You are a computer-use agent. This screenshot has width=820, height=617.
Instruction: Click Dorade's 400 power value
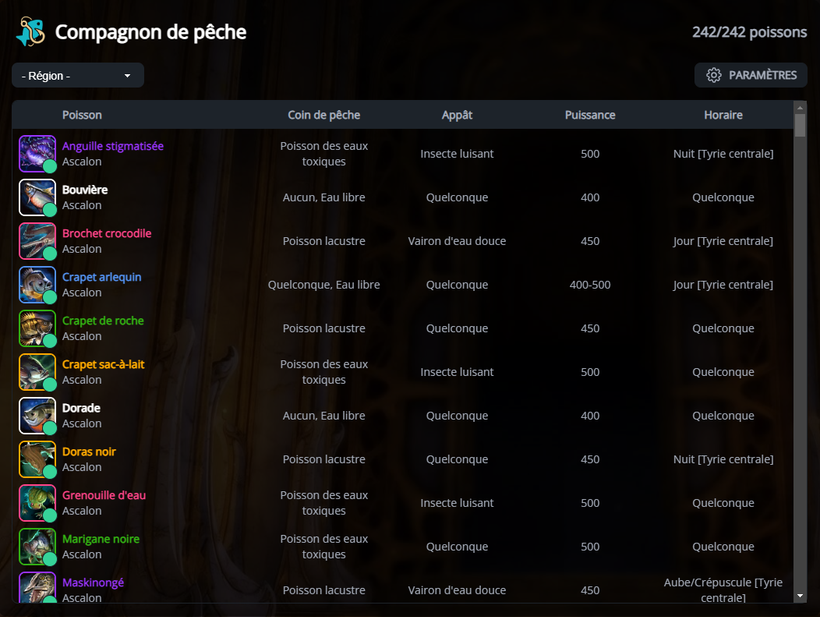click(590, 416)
